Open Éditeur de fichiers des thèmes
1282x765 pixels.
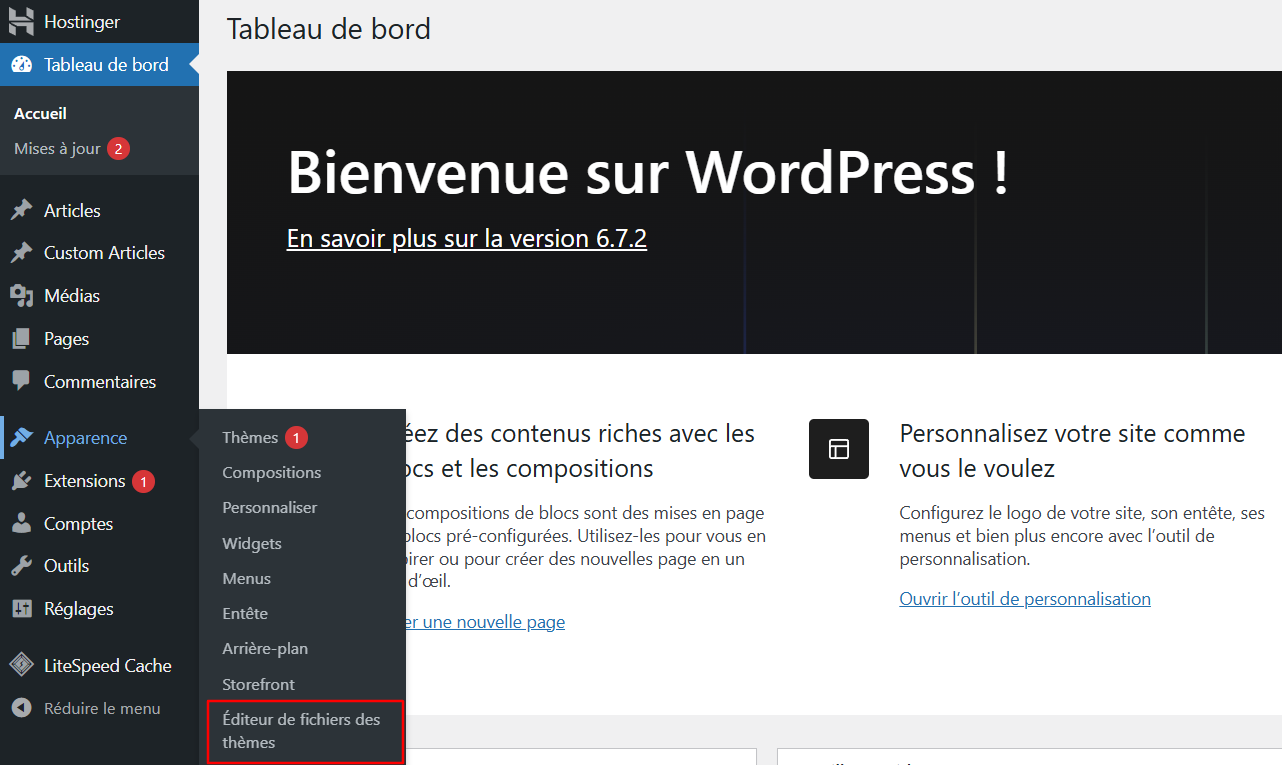click(301, 729)
